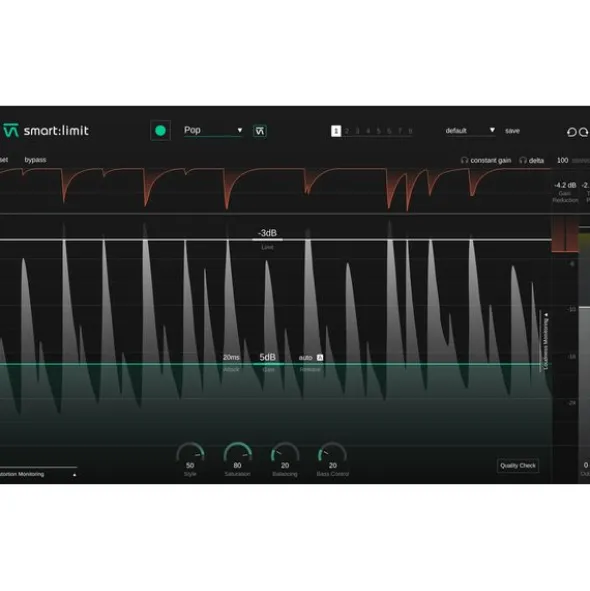
Task: Toggle the auto release A button
Action: (320, 357)
